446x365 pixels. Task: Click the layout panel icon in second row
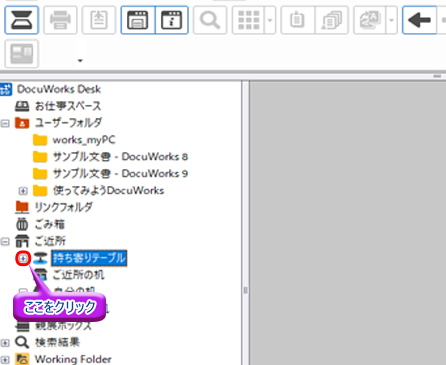coord(22,54)
